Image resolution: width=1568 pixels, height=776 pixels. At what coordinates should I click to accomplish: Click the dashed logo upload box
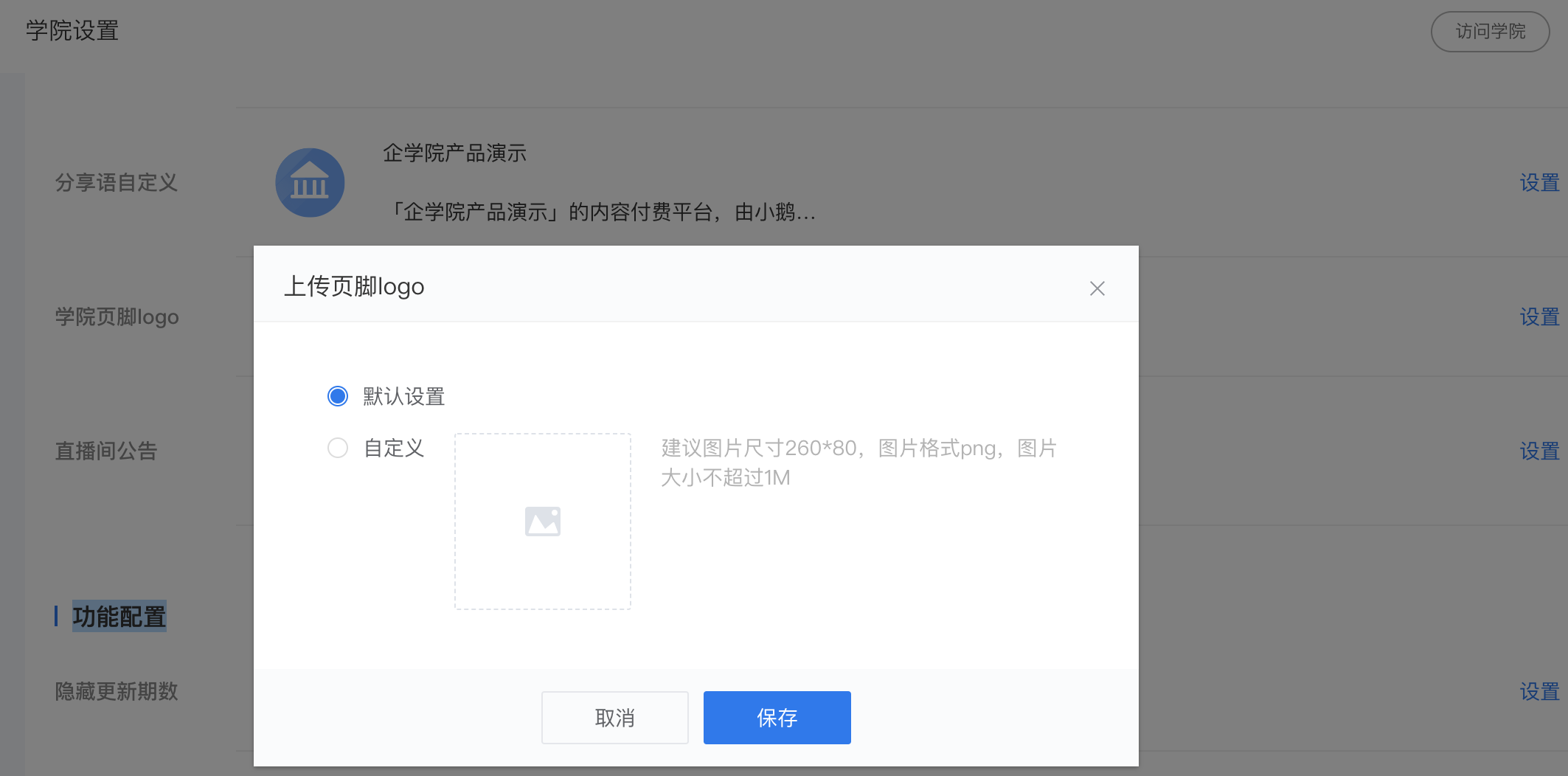[543, 522]
